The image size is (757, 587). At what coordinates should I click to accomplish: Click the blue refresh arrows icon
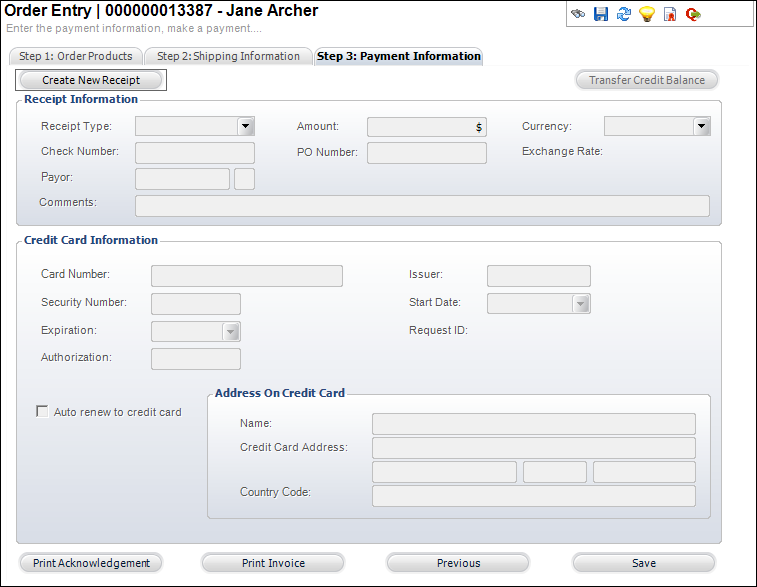[624, 14]
